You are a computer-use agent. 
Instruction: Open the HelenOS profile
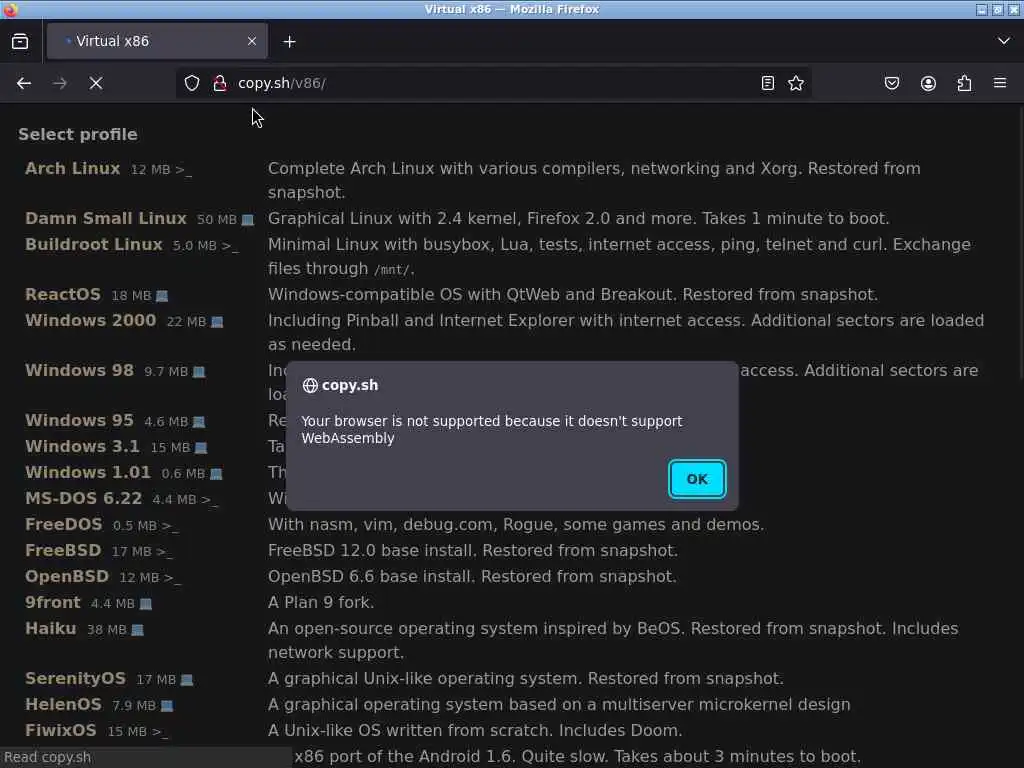tap(63, 705)
